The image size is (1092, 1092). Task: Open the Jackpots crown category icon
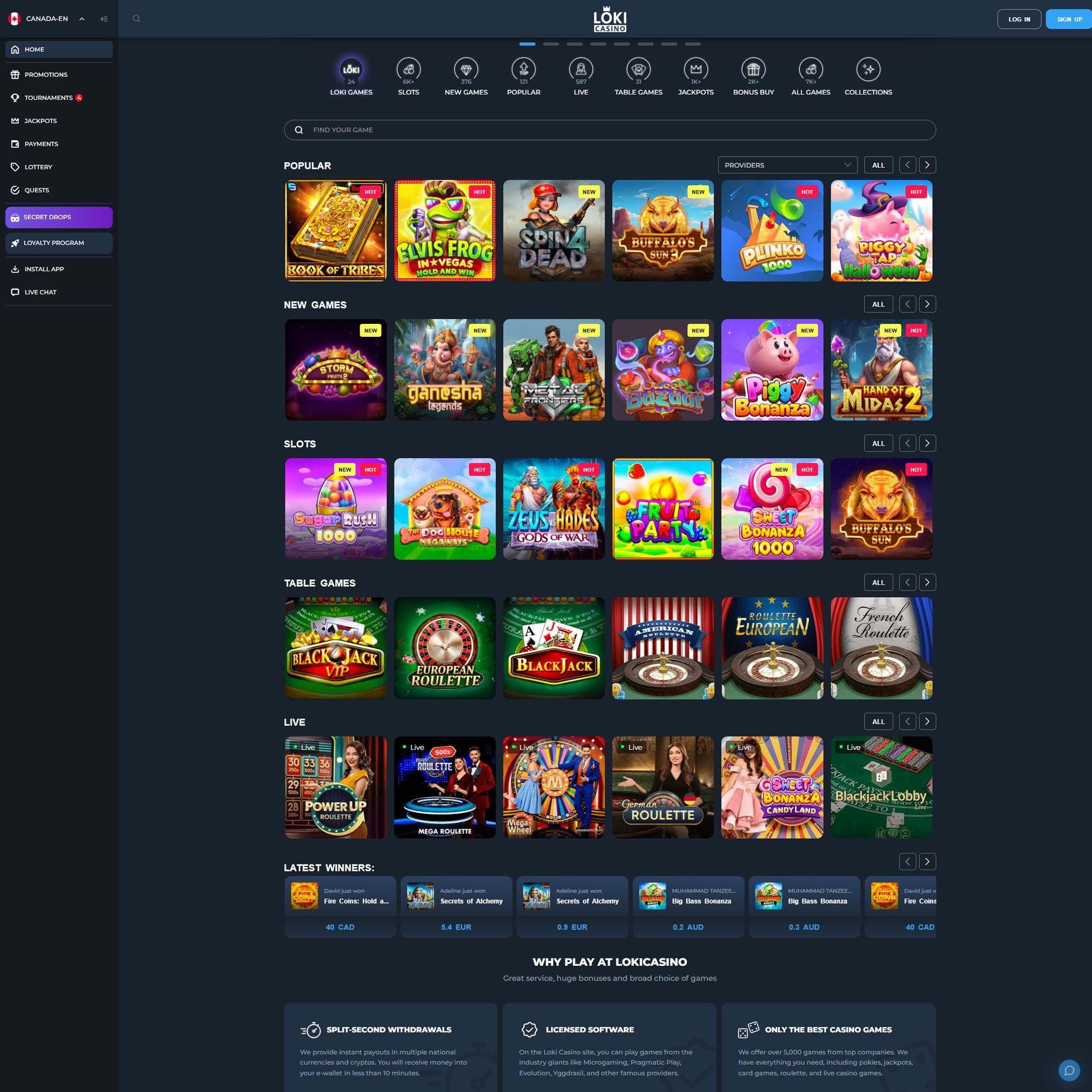point(696,69)
